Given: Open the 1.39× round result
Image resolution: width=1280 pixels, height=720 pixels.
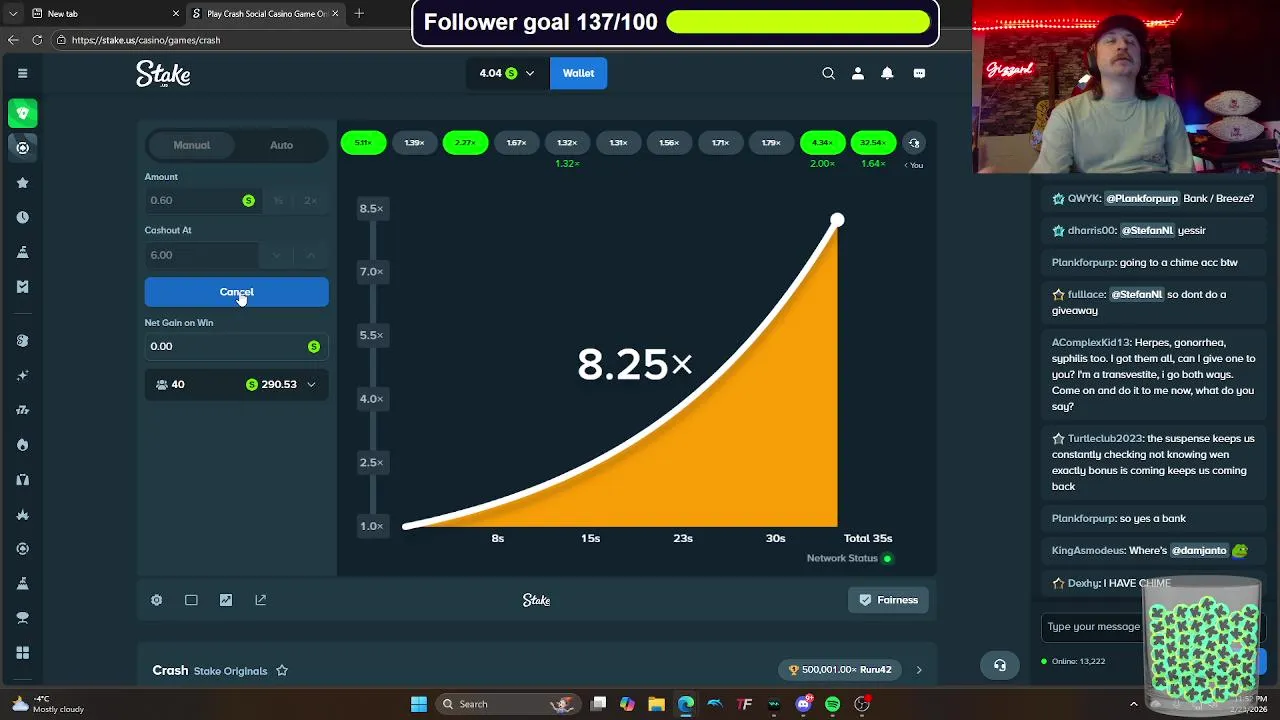Looking at the screenshot, I should click(x=414, y=143).
